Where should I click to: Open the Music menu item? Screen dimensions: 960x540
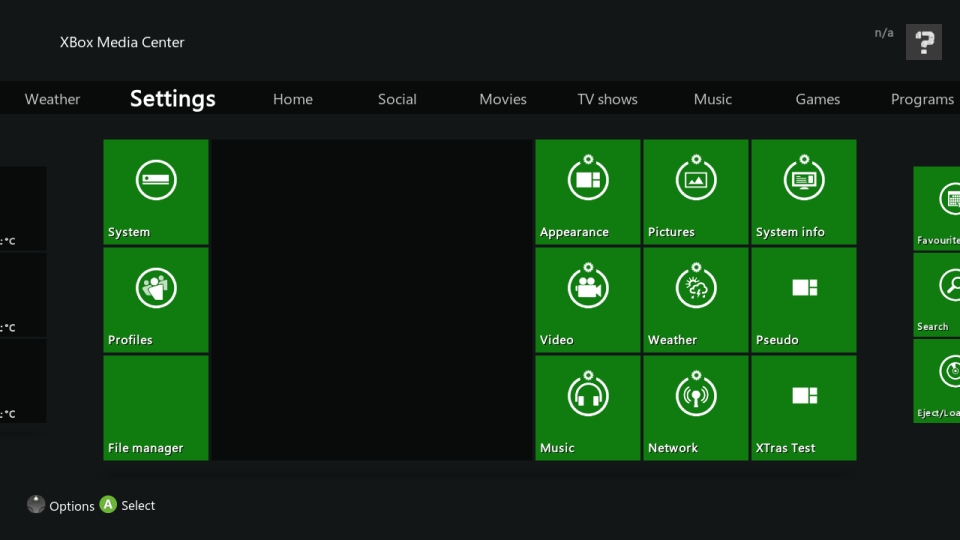(x=713, y=99)
